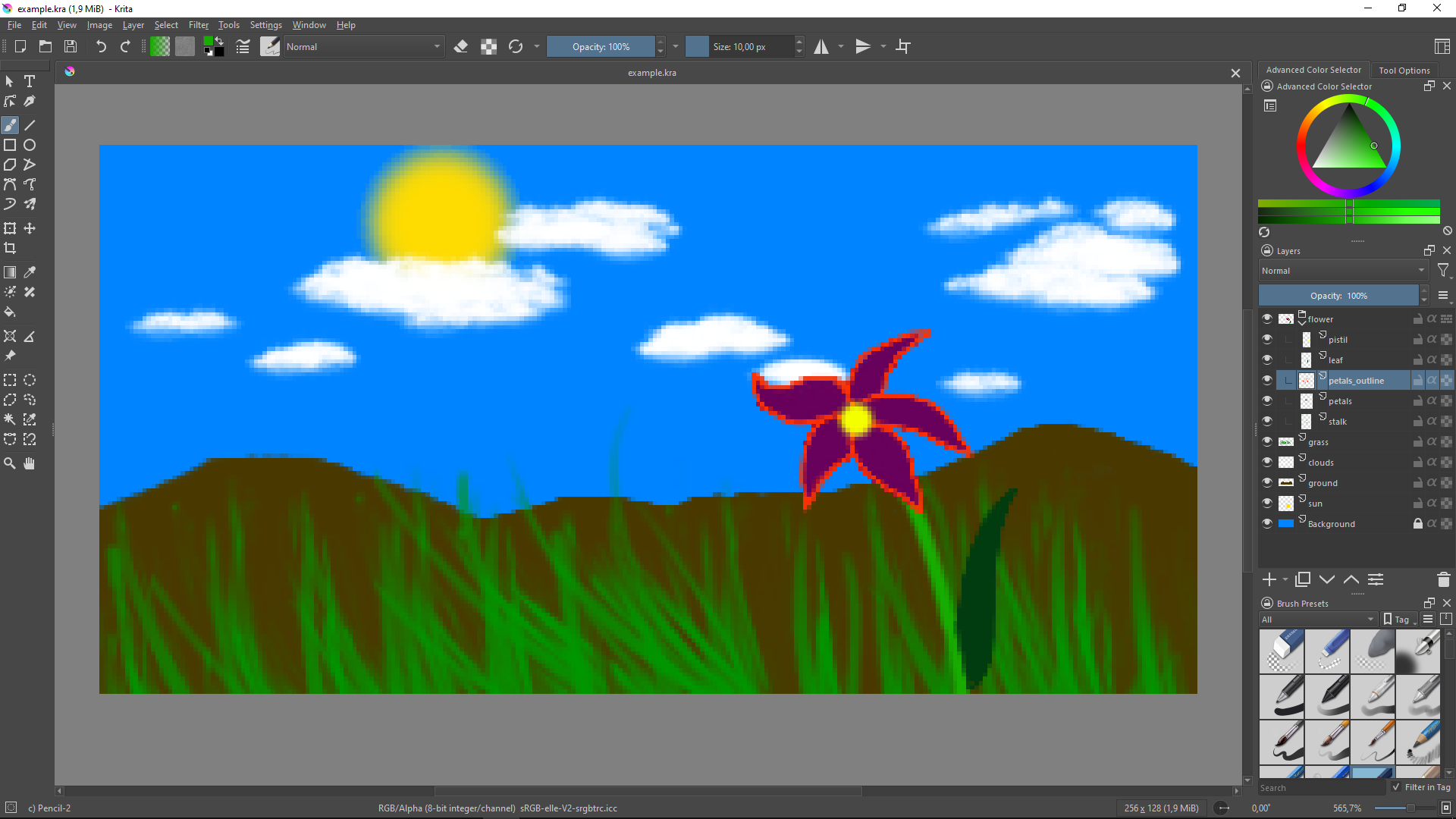Duplicate layer icon in Layers panel
Viewport: 1456px width, 819px height.
[1303, 579]
